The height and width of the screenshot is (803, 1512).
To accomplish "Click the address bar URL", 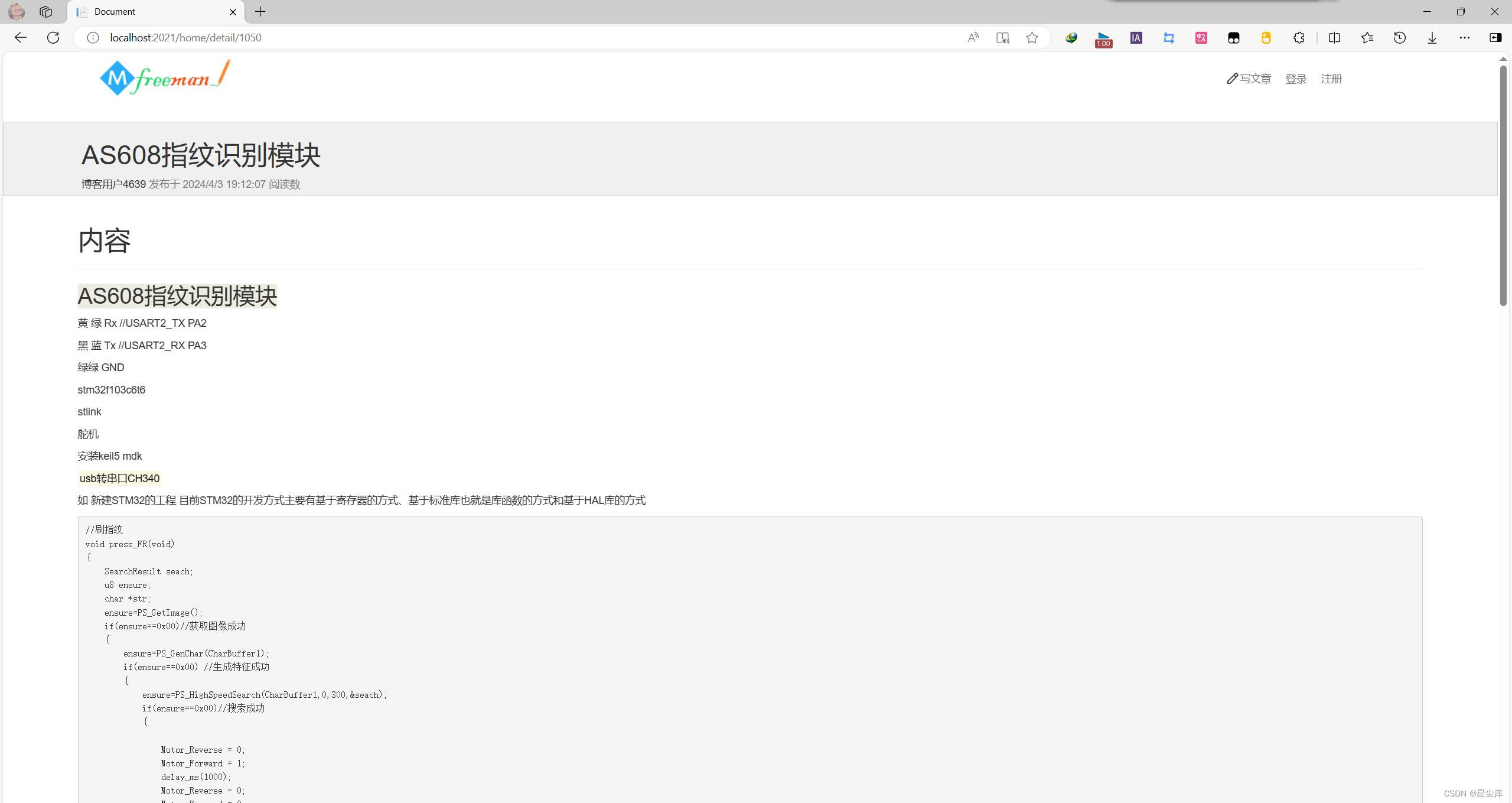I will pos(185,38).
